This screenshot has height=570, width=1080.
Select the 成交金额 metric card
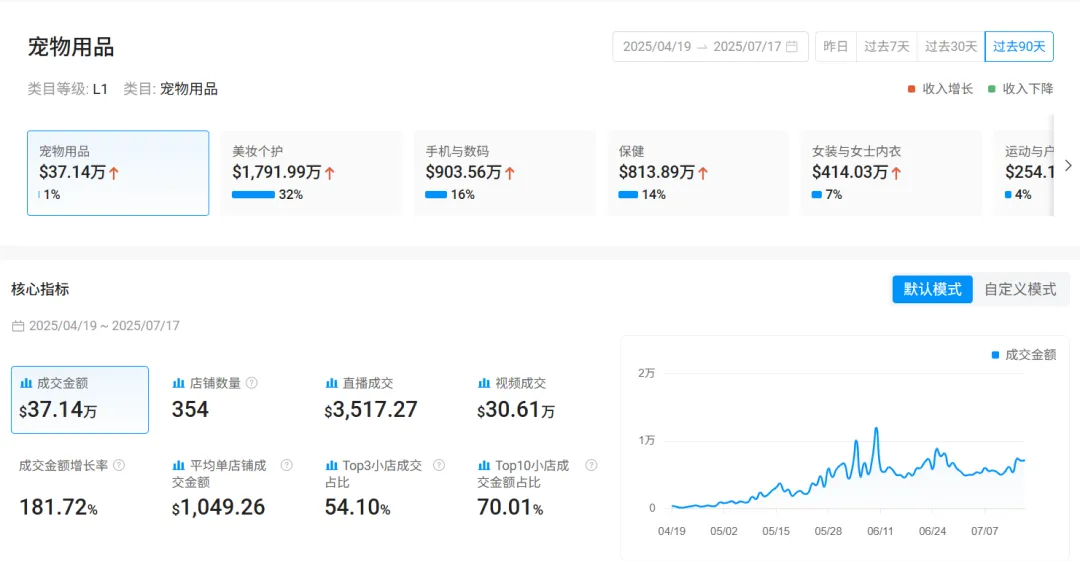pyautogui.click(x=80, y=399)
